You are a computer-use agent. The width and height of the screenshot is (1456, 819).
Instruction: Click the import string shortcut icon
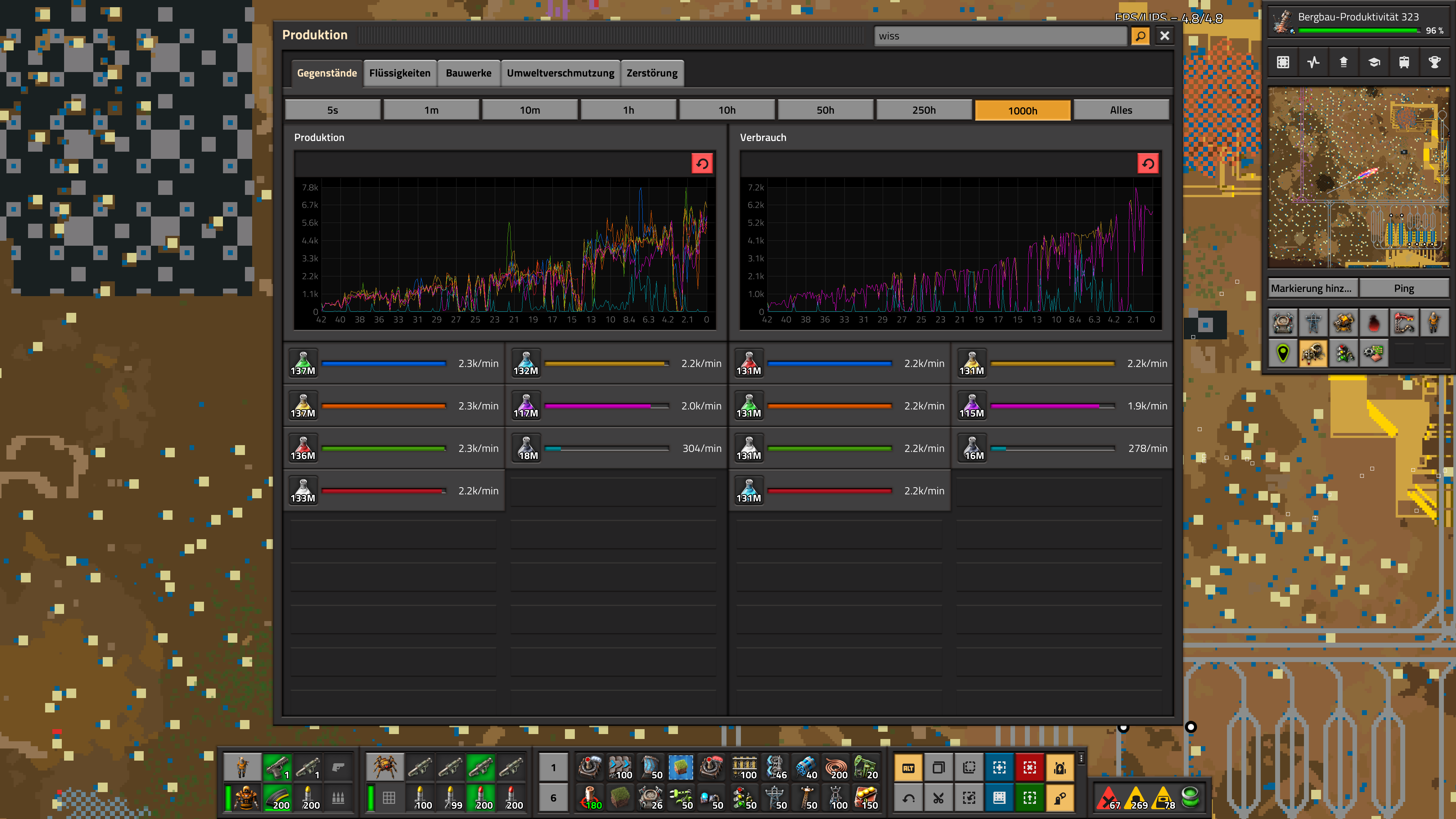point(969,797)
